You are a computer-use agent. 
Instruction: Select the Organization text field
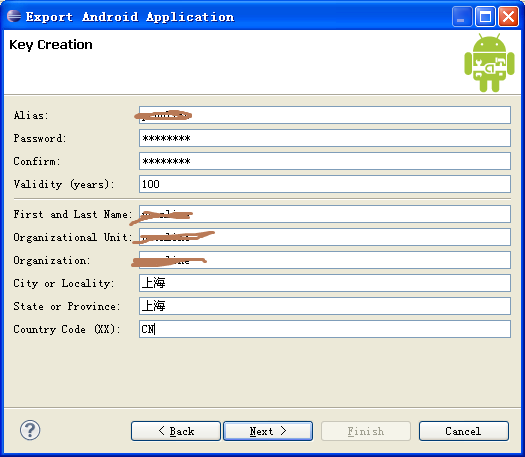coord(325,260)
